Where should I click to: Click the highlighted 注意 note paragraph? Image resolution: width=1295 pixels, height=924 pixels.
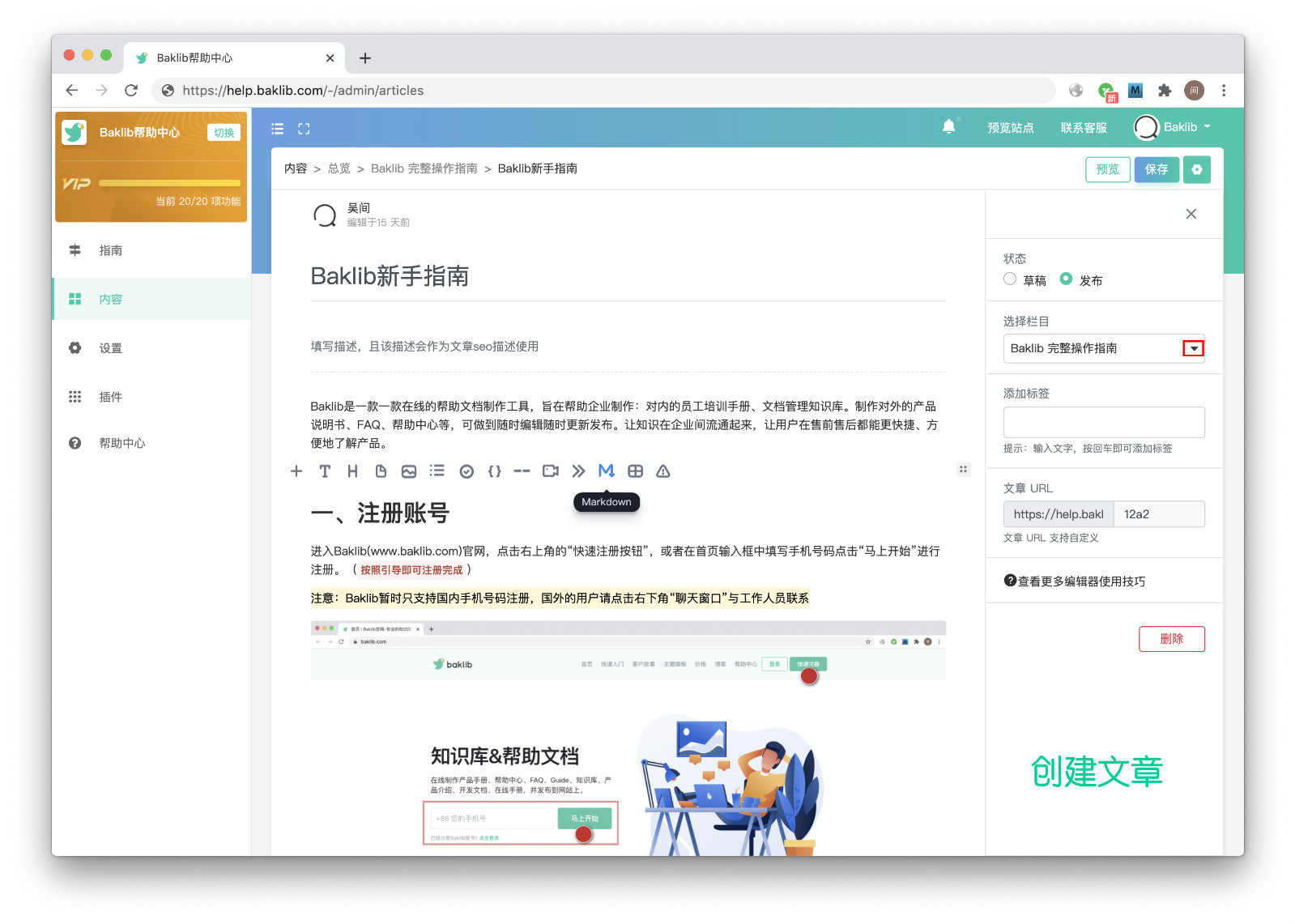560,598
